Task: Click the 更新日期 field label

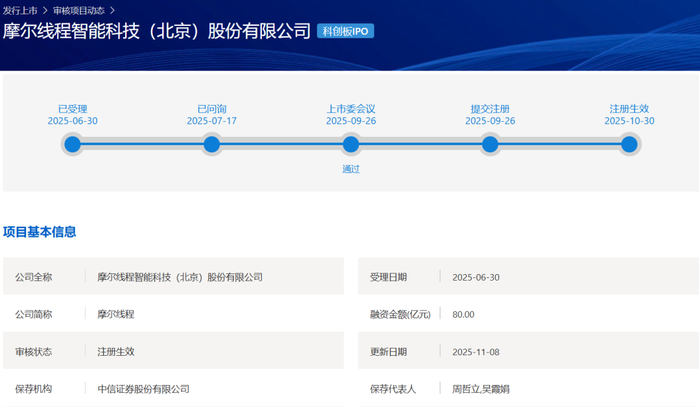Action: [388, 352]
